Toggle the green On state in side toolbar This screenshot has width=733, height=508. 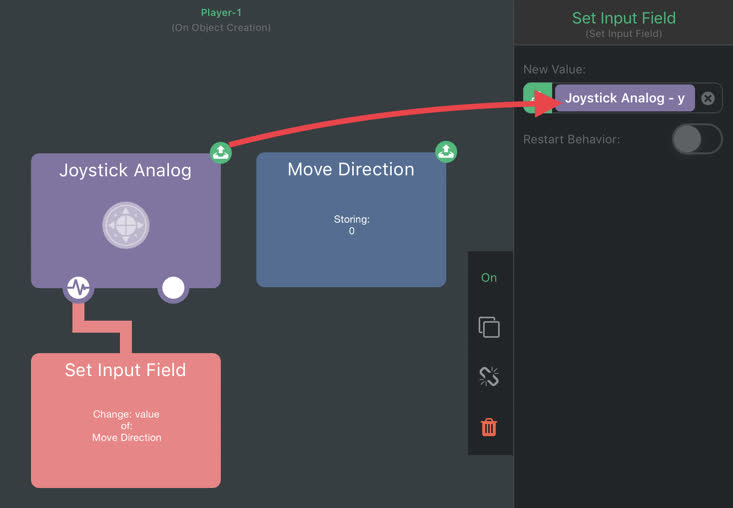[x=489, y=278]
